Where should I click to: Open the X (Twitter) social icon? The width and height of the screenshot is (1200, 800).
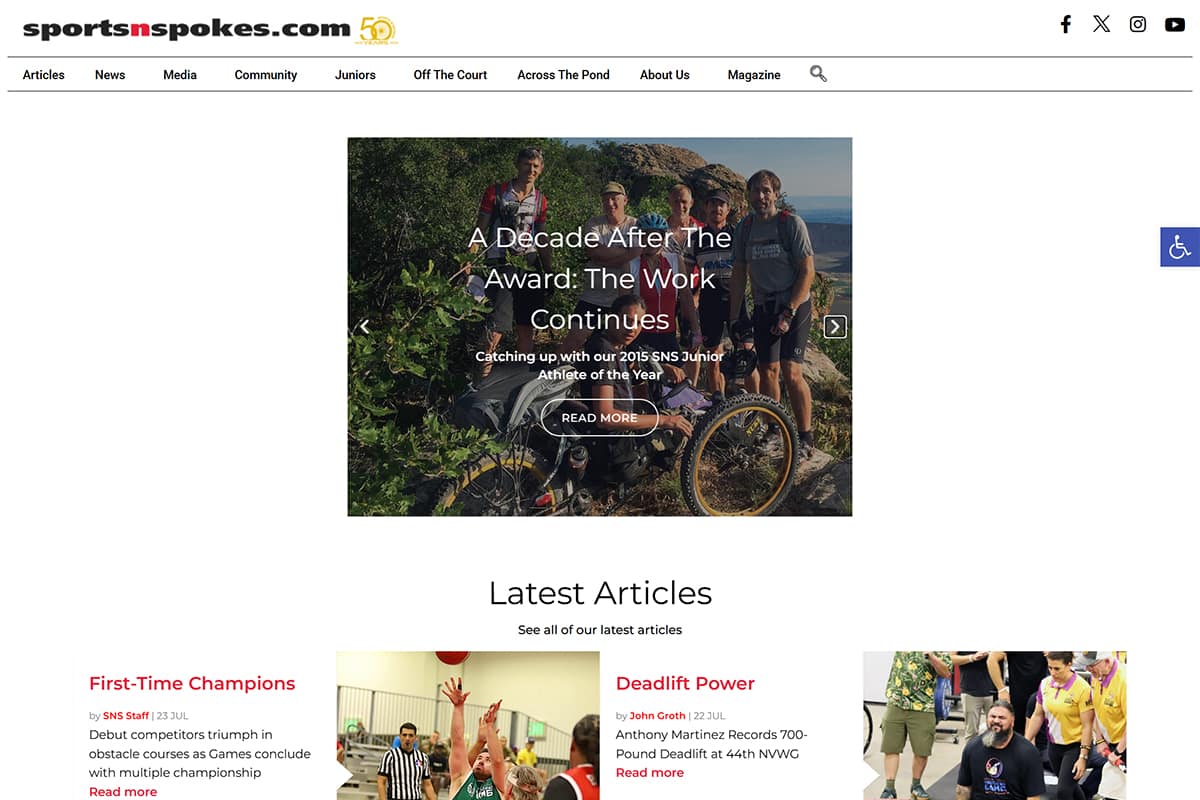pos(1101,24)
